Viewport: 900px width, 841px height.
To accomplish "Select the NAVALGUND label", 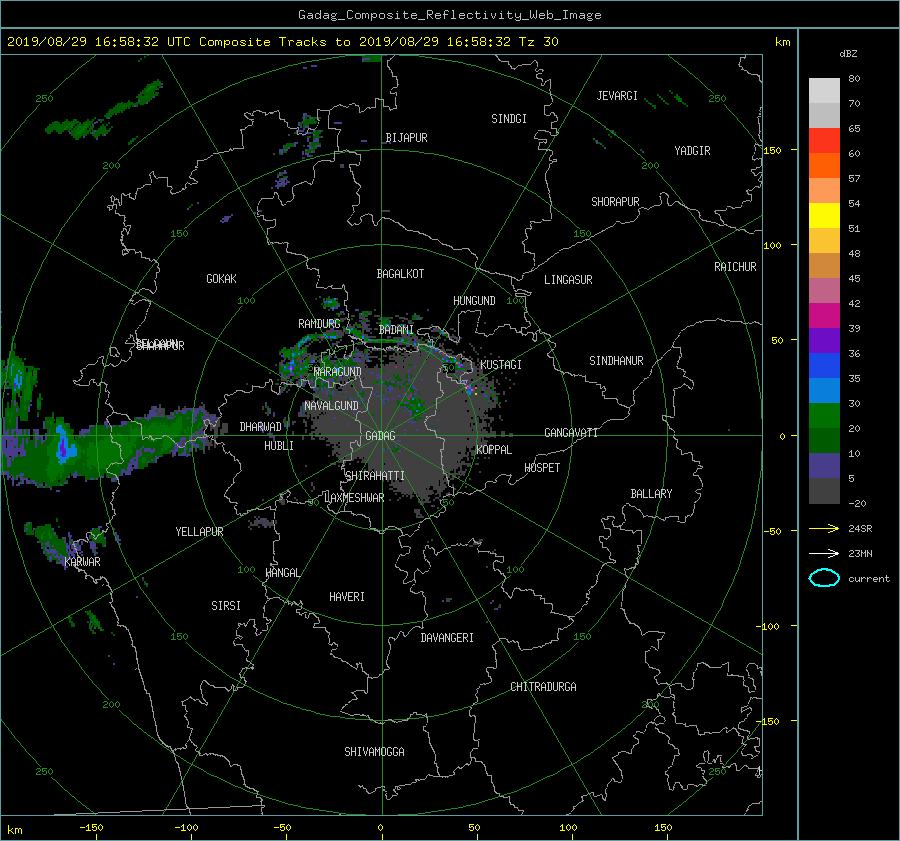I will [331, 406].
